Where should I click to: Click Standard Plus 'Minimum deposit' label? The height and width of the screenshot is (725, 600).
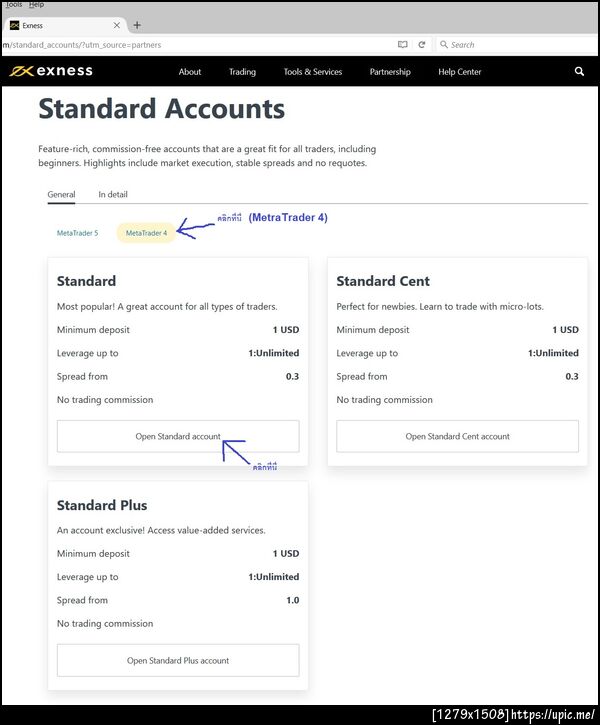point(93,553)
